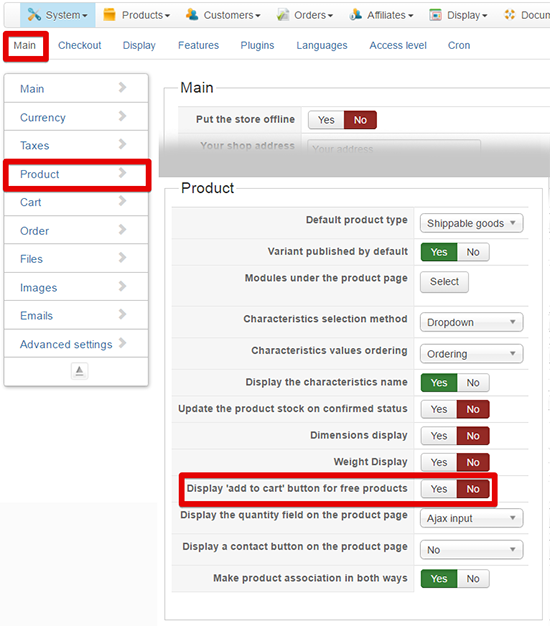
Task: Go to Cart section in sidebar
Action: (76, 202)
